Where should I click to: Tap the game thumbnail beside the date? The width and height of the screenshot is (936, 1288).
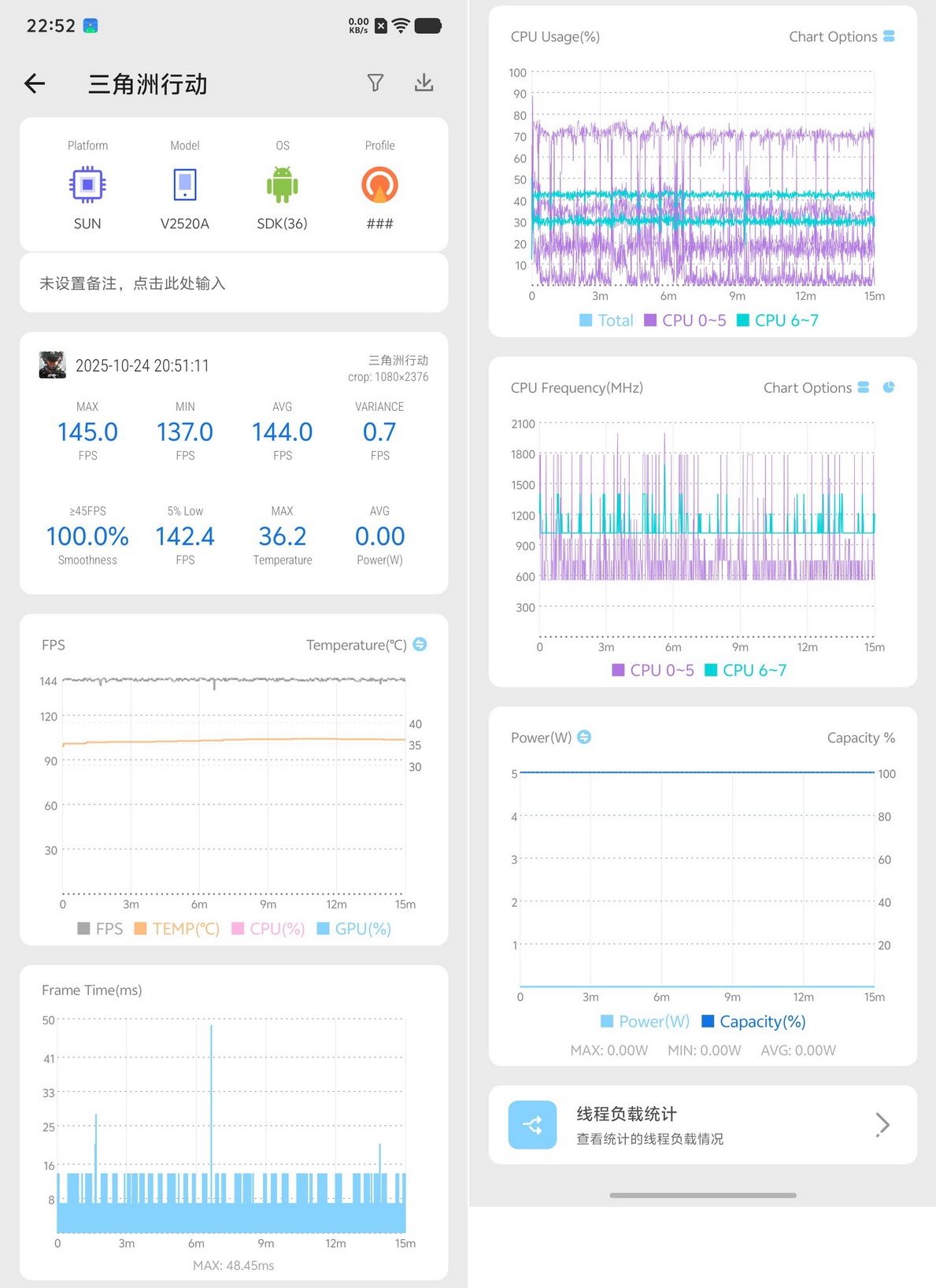53,365
